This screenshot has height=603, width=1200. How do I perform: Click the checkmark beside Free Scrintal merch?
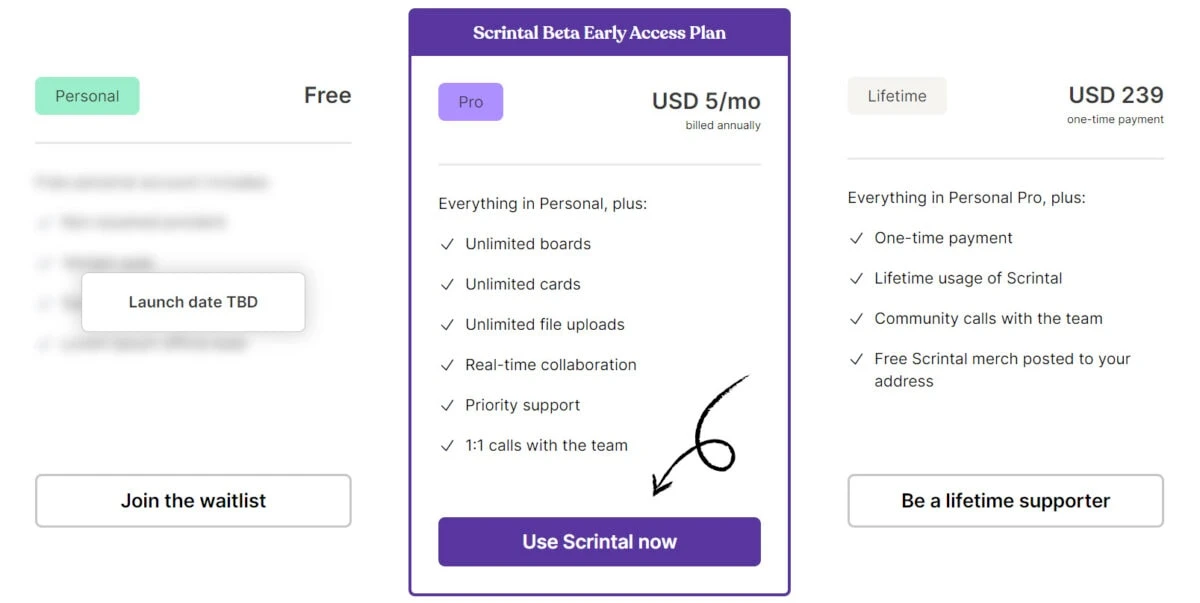coord(856,359)
